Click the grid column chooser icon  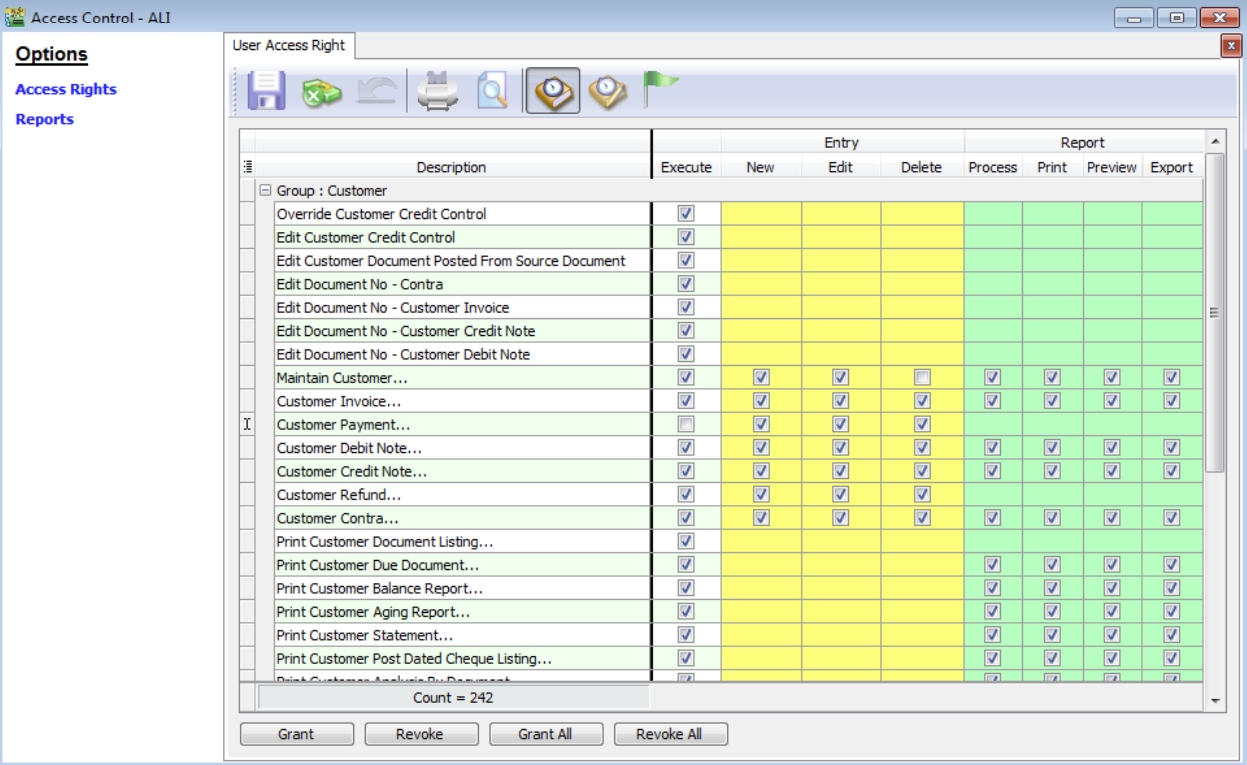click(247, 167)
